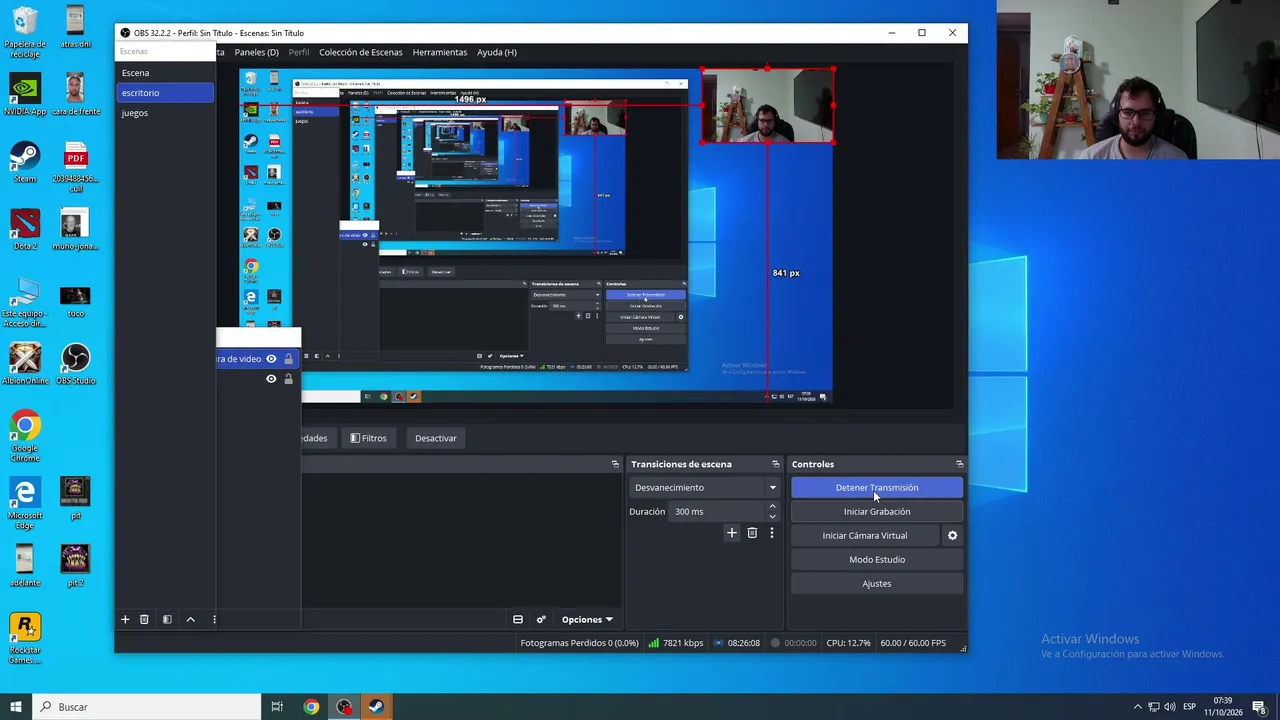1280x720 pixels.
Task: Click Iniciar Cámara Virtual
Action: click(x=865, y=536)
